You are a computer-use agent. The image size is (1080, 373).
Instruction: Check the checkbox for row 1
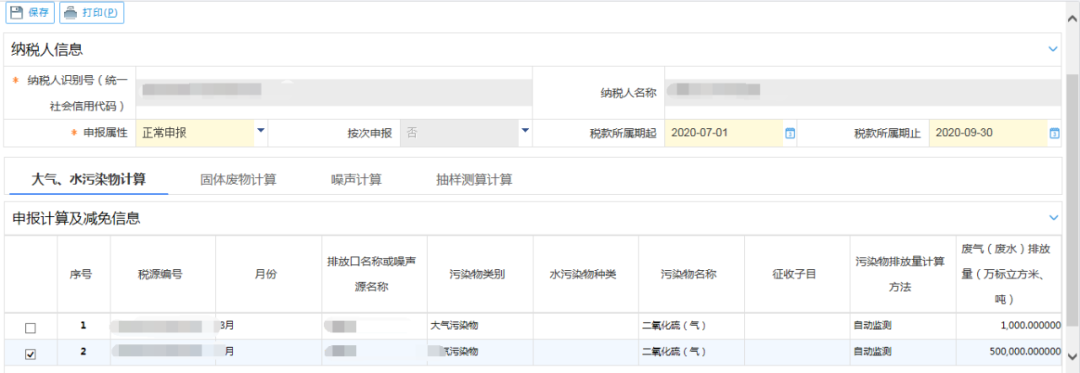[30, 328]
